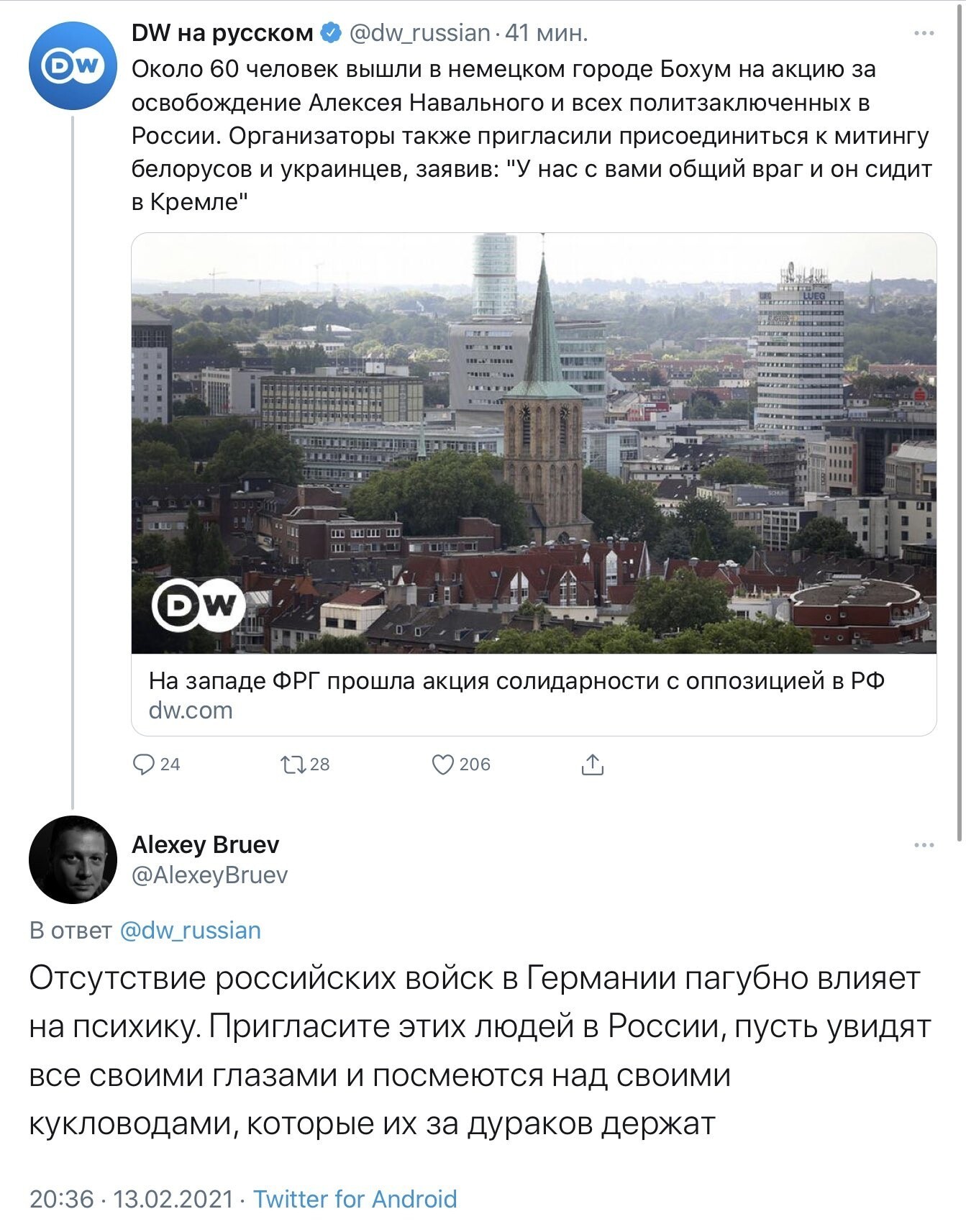Open the article headline 'На западе ФРГ прошла акция'
The height and width of the screenshot is (1232, 966).
click(x=516, y=680)
